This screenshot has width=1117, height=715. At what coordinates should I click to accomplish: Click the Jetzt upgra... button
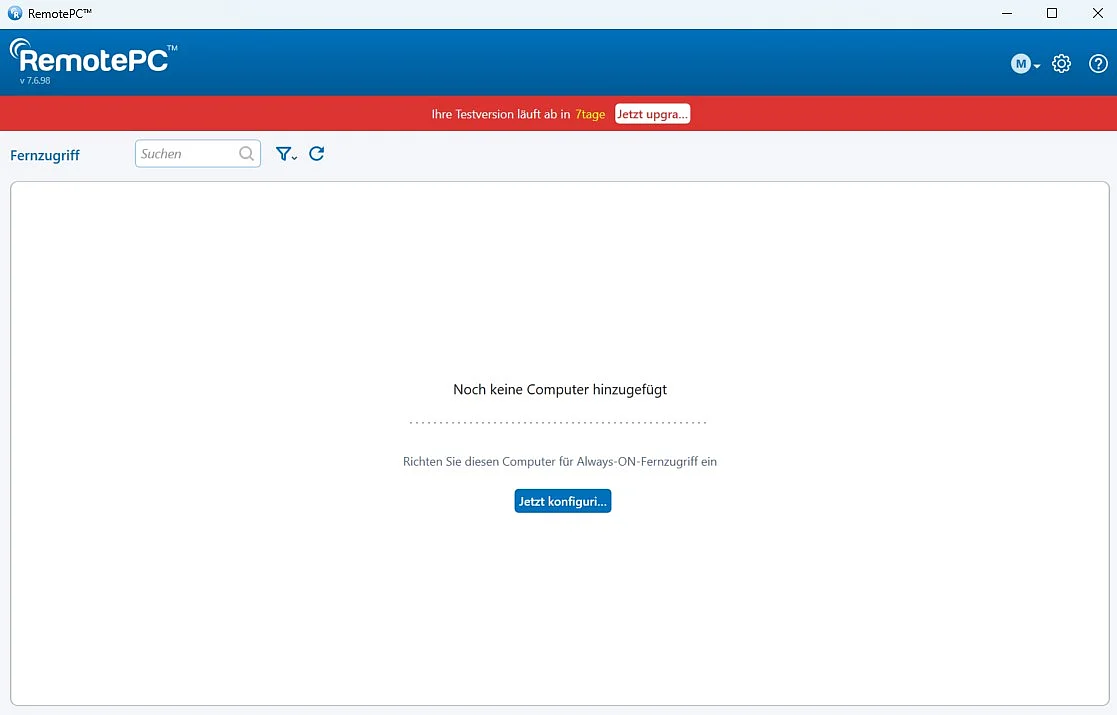[x=653, y=114]
